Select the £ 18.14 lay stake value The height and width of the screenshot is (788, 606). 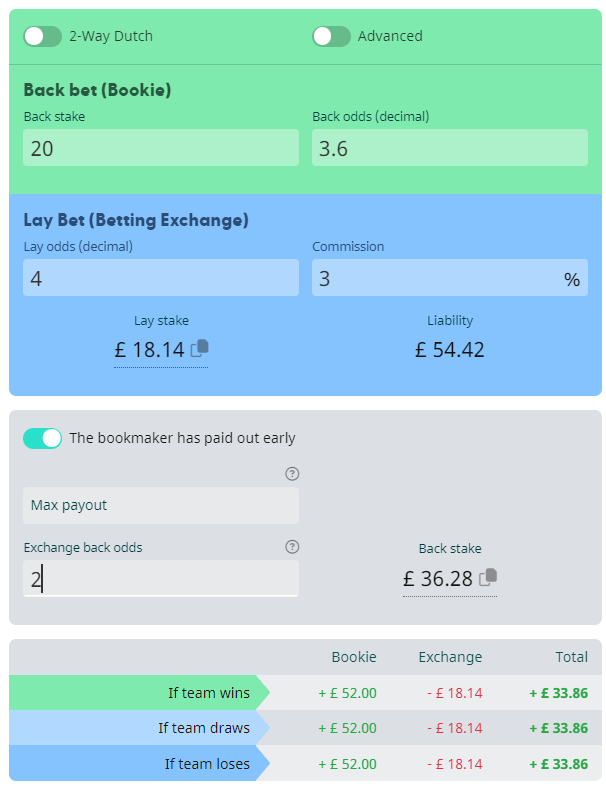tap(150, 350)
